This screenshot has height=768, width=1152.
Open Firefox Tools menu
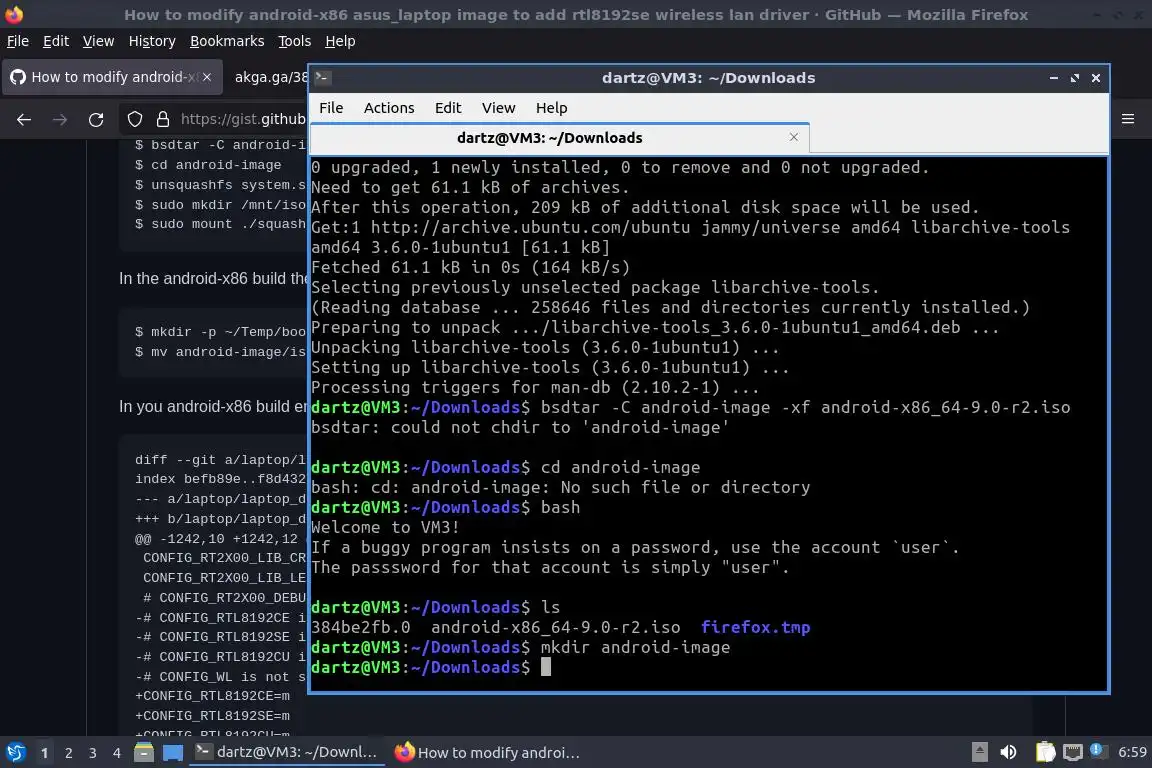[x=295, y=41]
